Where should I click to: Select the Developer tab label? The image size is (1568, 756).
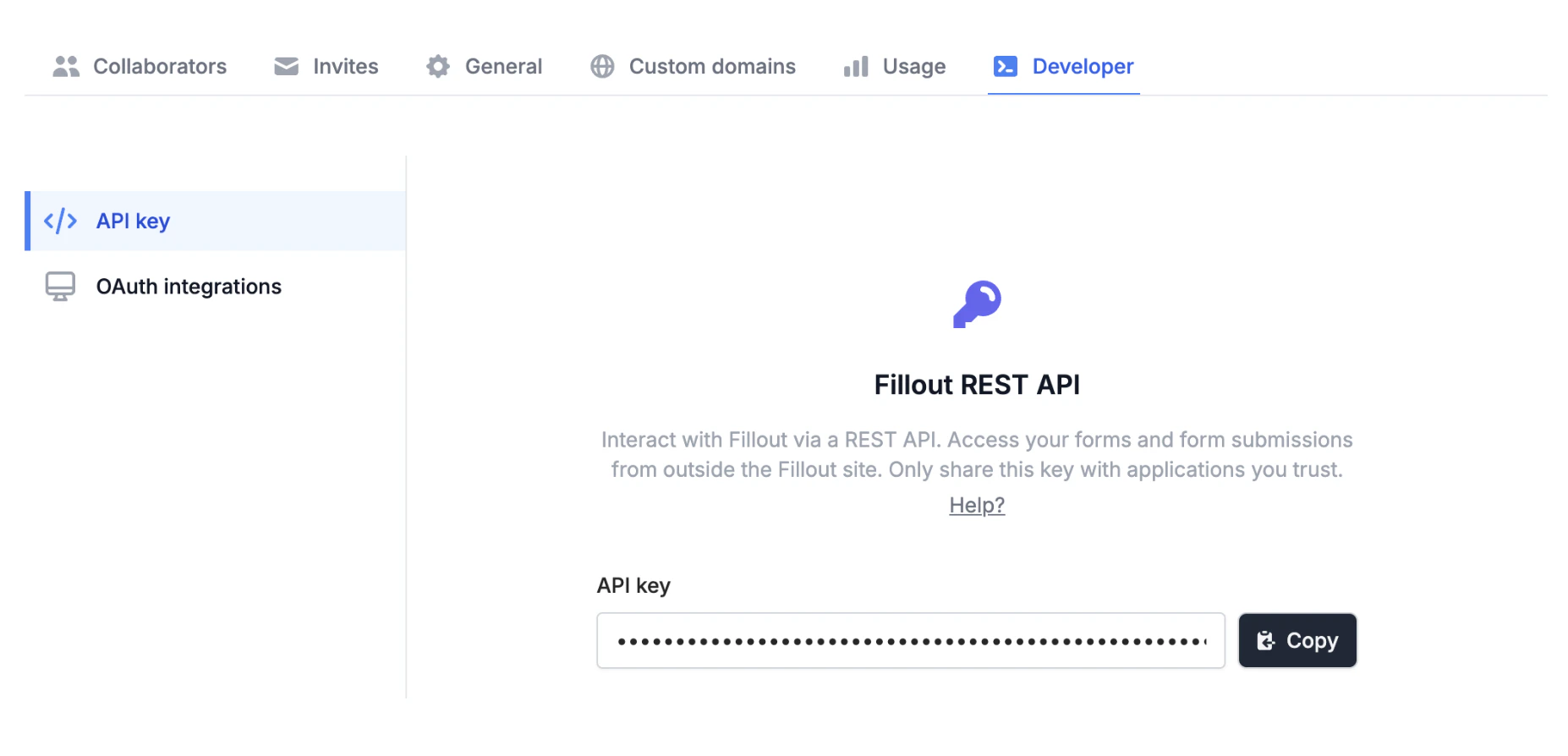pyautogui.click(x=1083, y=66)
